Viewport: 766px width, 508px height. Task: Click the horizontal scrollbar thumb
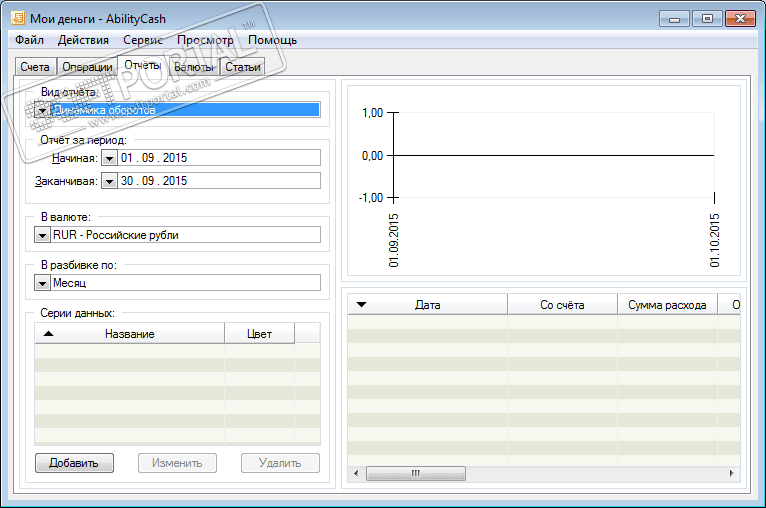click(416, 473)
